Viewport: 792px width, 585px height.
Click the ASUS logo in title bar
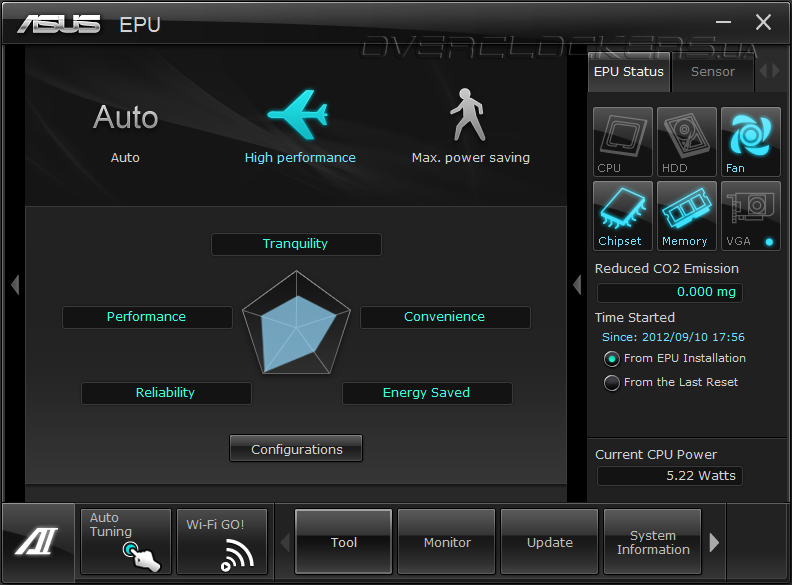point(59,24)
